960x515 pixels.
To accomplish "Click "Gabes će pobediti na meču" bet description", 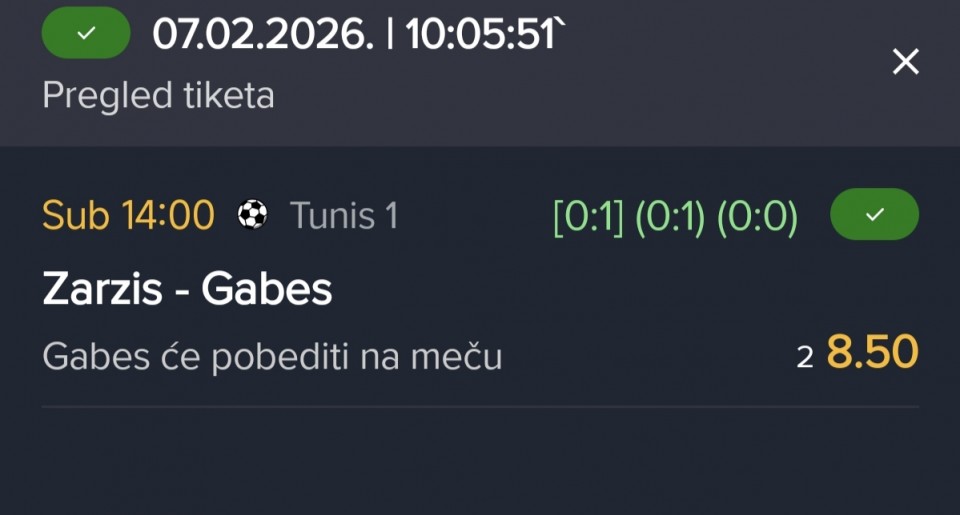I will pos(272,356).
